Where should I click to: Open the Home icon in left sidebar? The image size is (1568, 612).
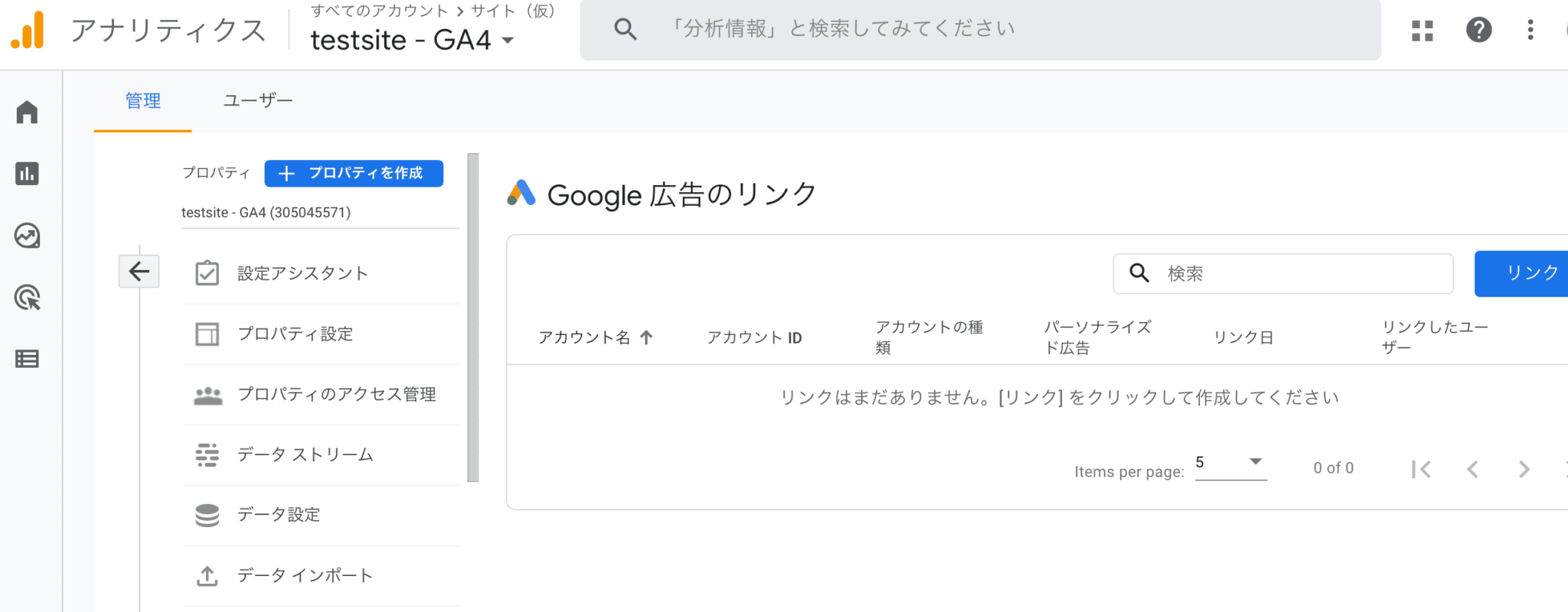pos(27,112)
